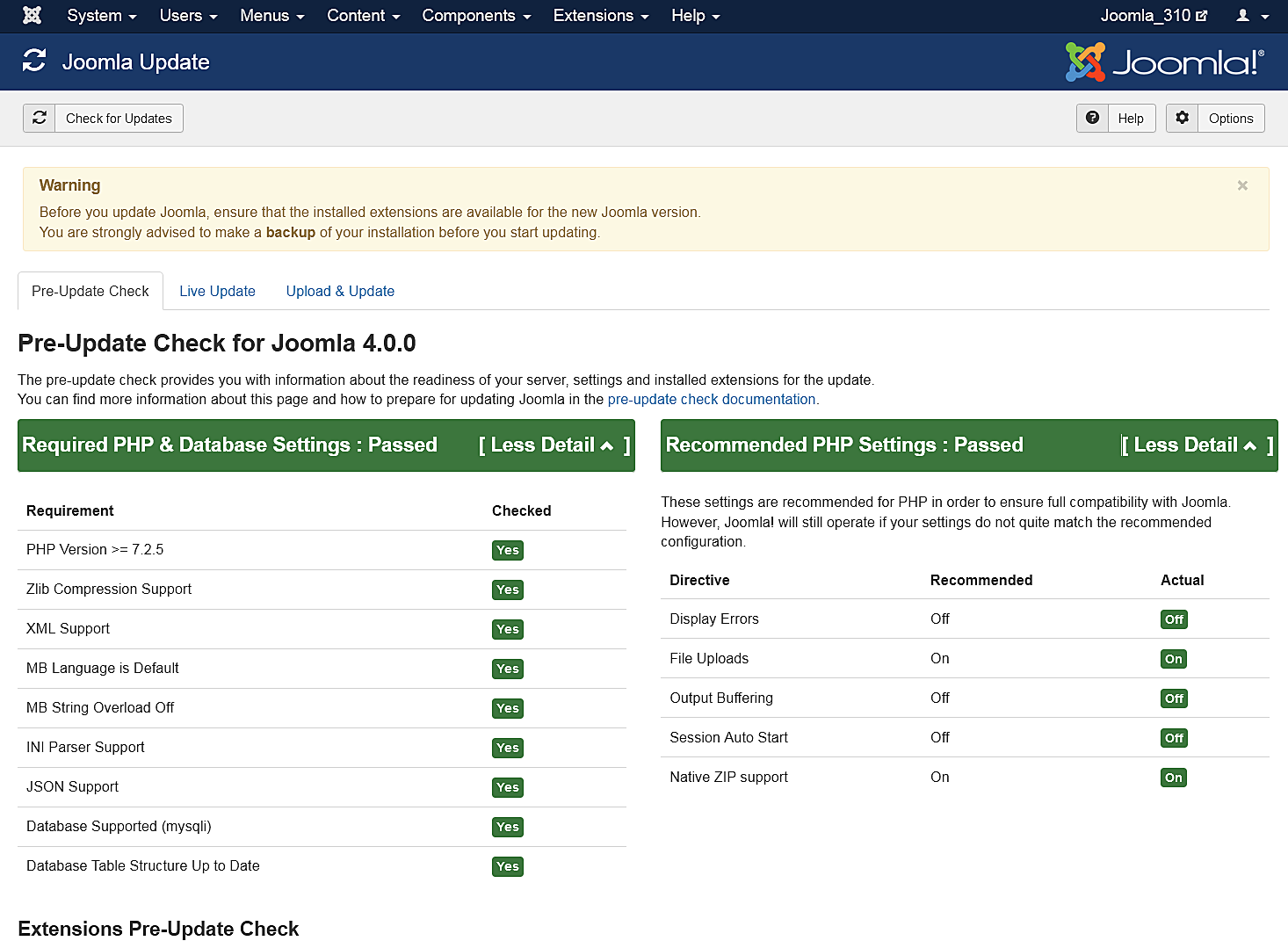
Task: Click the On badge for File Uploads
Action: (x=1174, y=659)
